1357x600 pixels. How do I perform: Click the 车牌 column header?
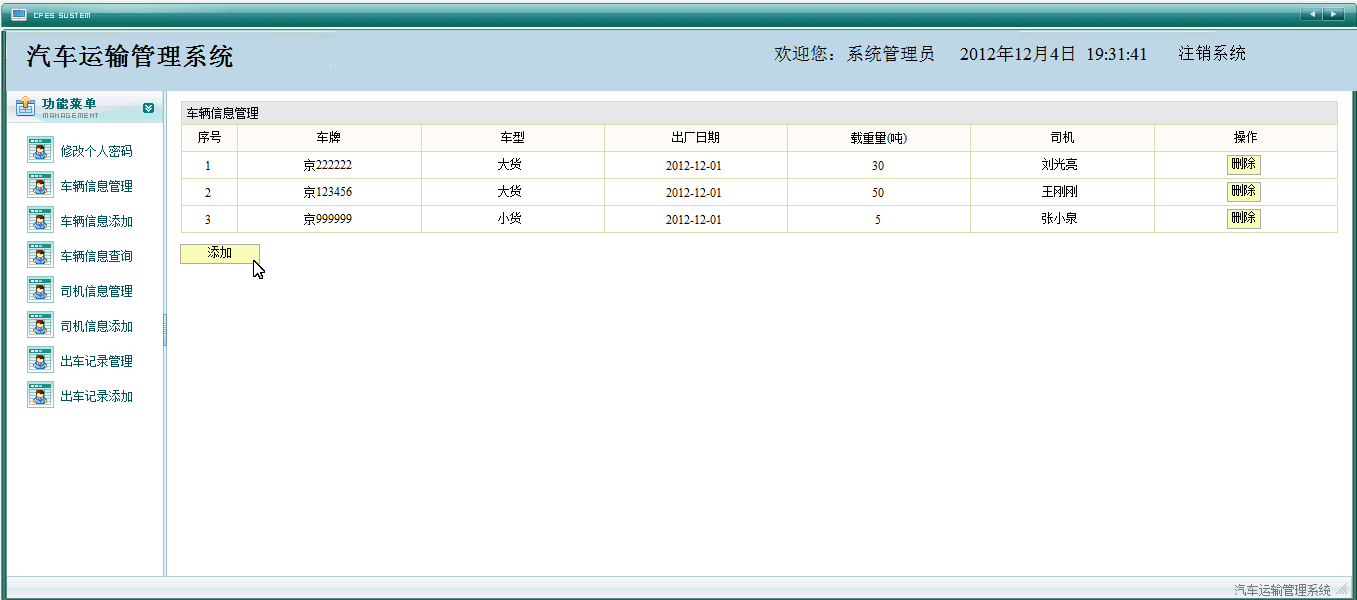[328, 138]
